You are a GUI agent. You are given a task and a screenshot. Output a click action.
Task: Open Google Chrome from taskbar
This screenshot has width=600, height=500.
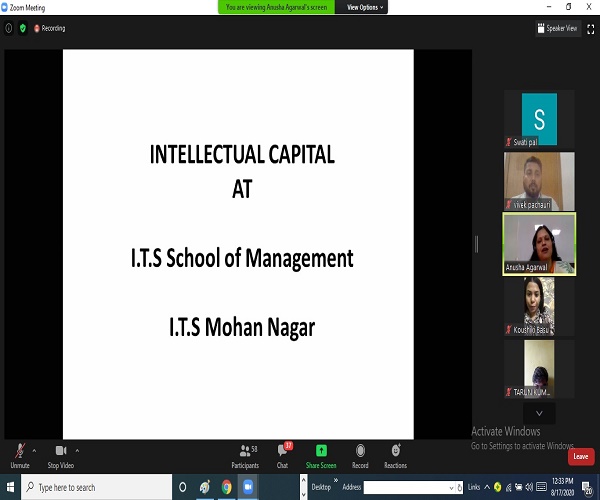227,487
